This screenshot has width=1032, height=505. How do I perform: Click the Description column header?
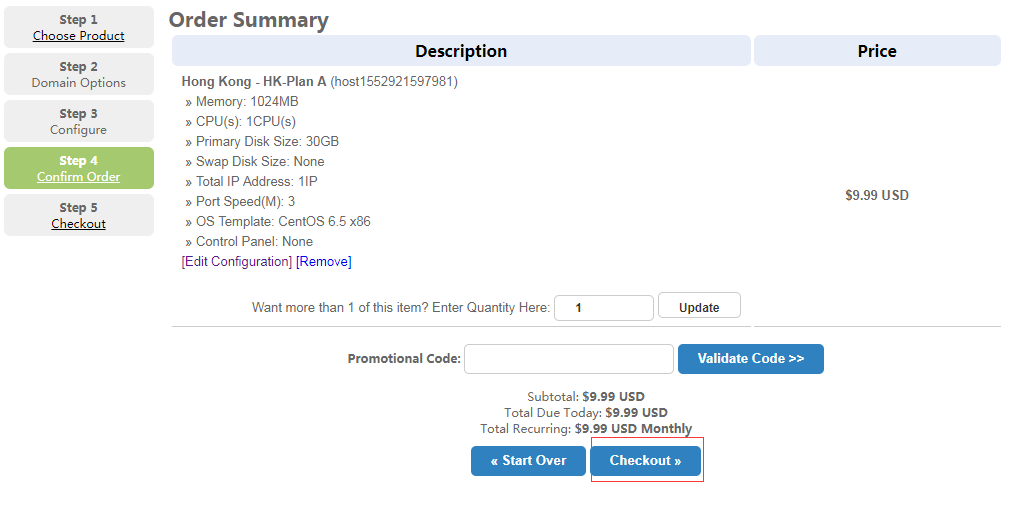click(461, 51)
